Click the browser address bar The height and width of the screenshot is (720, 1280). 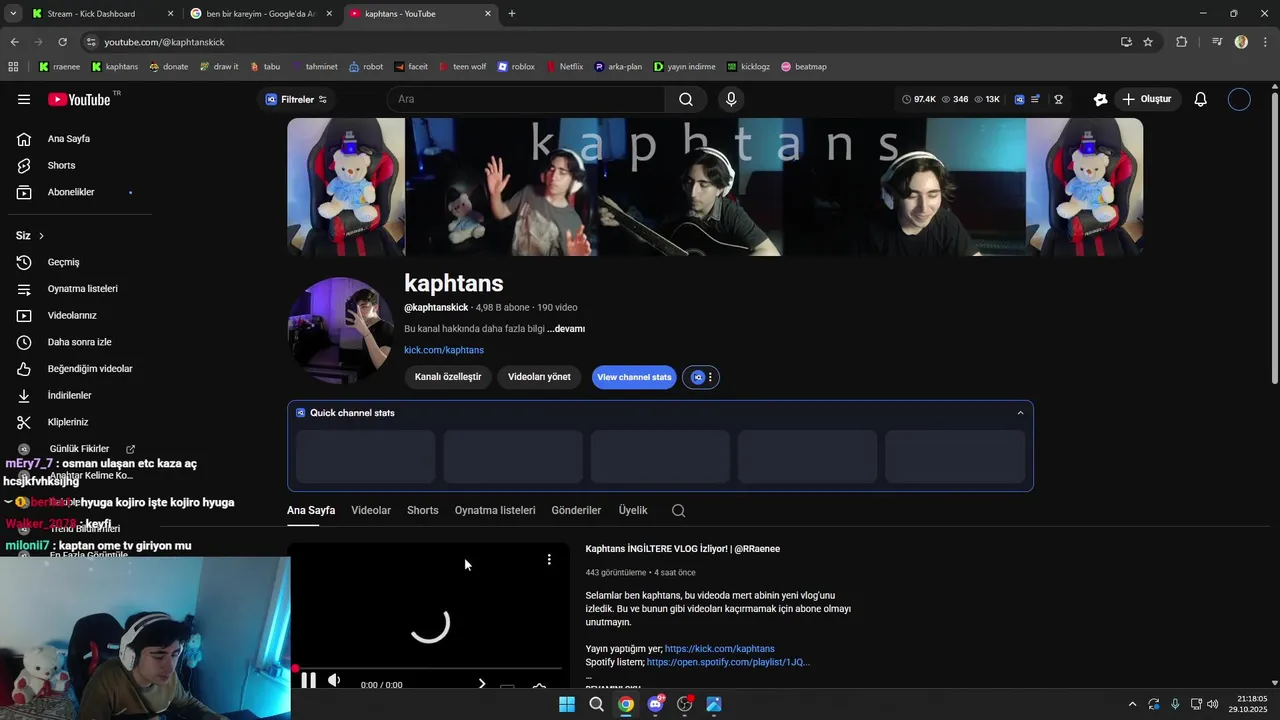[x=600, y=42]
